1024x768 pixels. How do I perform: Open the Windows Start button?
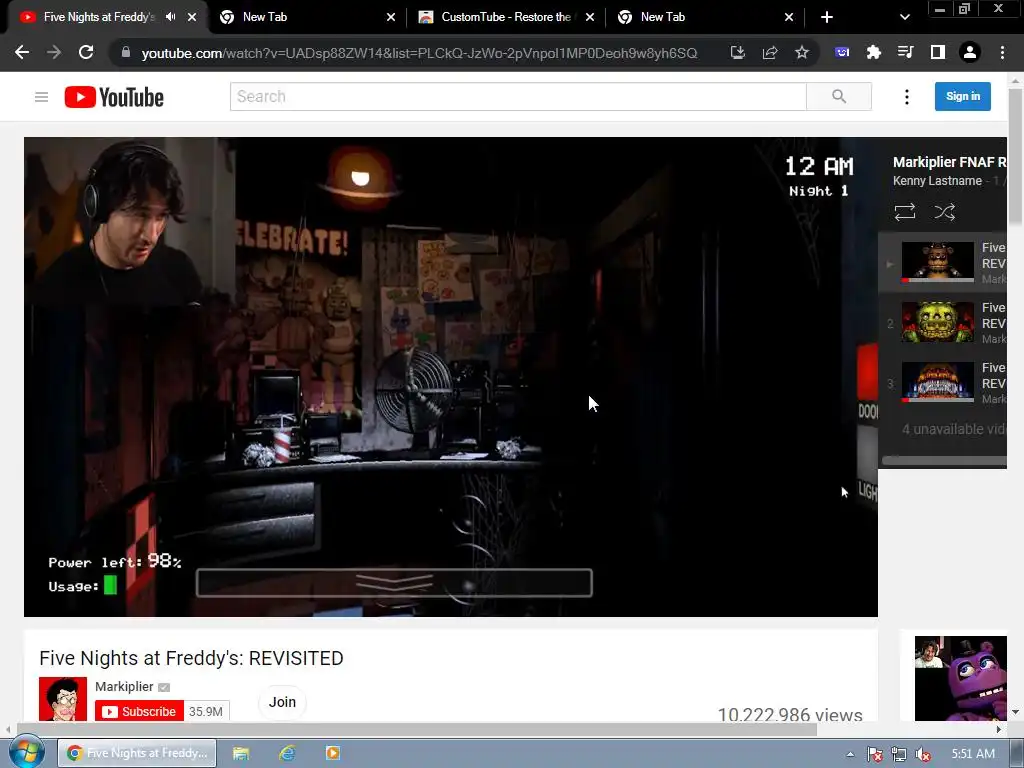coord(26,753)
